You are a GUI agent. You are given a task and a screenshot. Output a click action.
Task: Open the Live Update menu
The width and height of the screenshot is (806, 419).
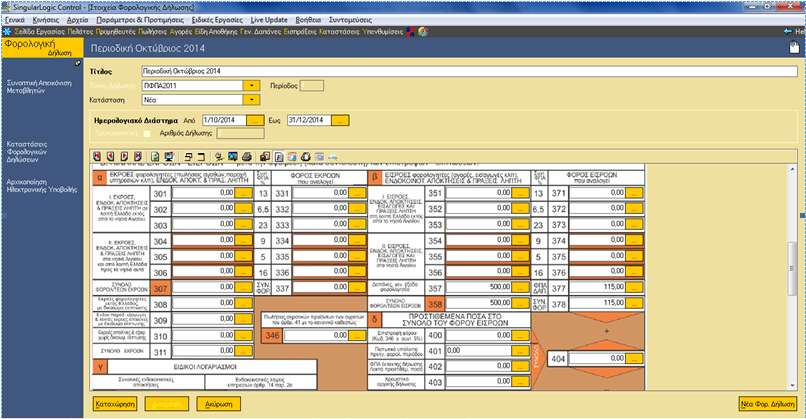coord(269,20)
